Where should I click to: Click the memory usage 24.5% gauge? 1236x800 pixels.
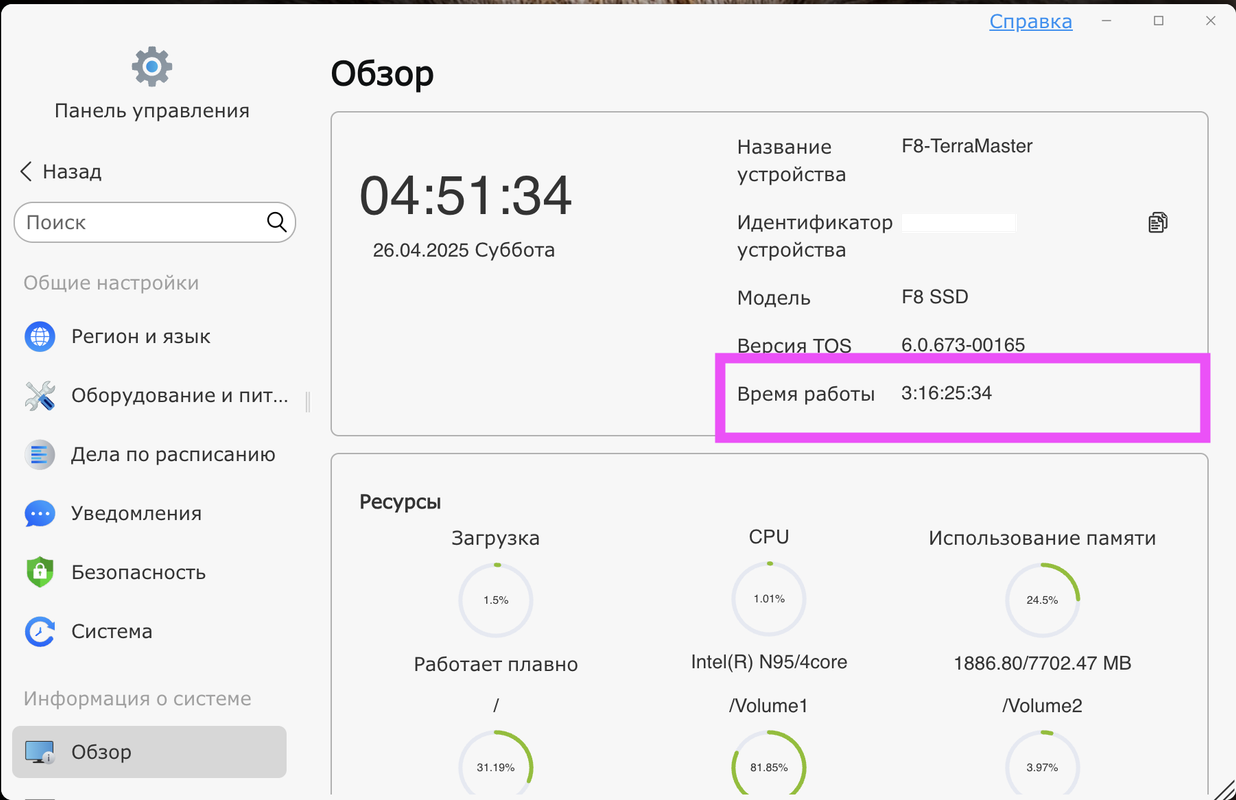(x=1042, y=600)
